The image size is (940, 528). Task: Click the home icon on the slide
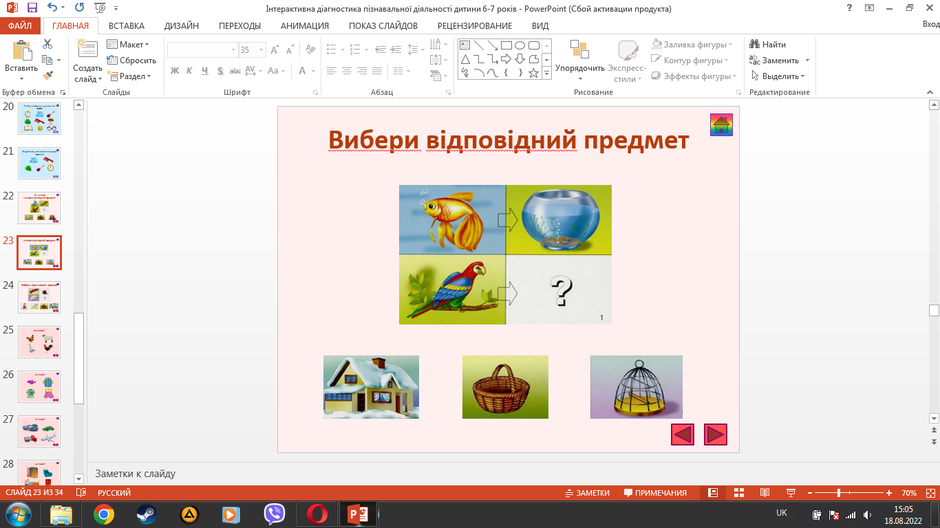click(721, 125)
